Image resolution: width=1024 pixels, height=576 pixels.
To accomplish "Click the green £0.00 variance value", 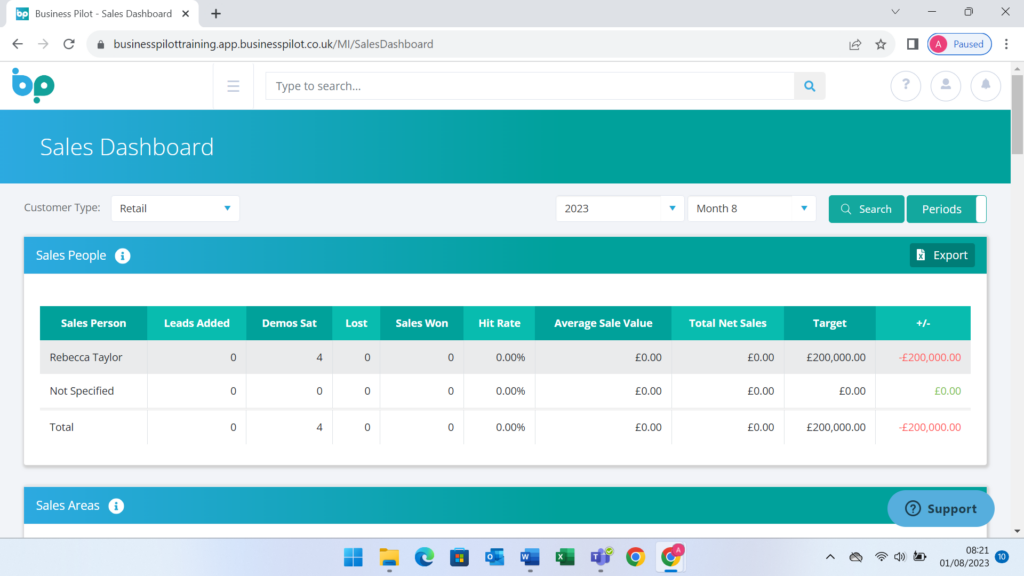I will point(948,391).
